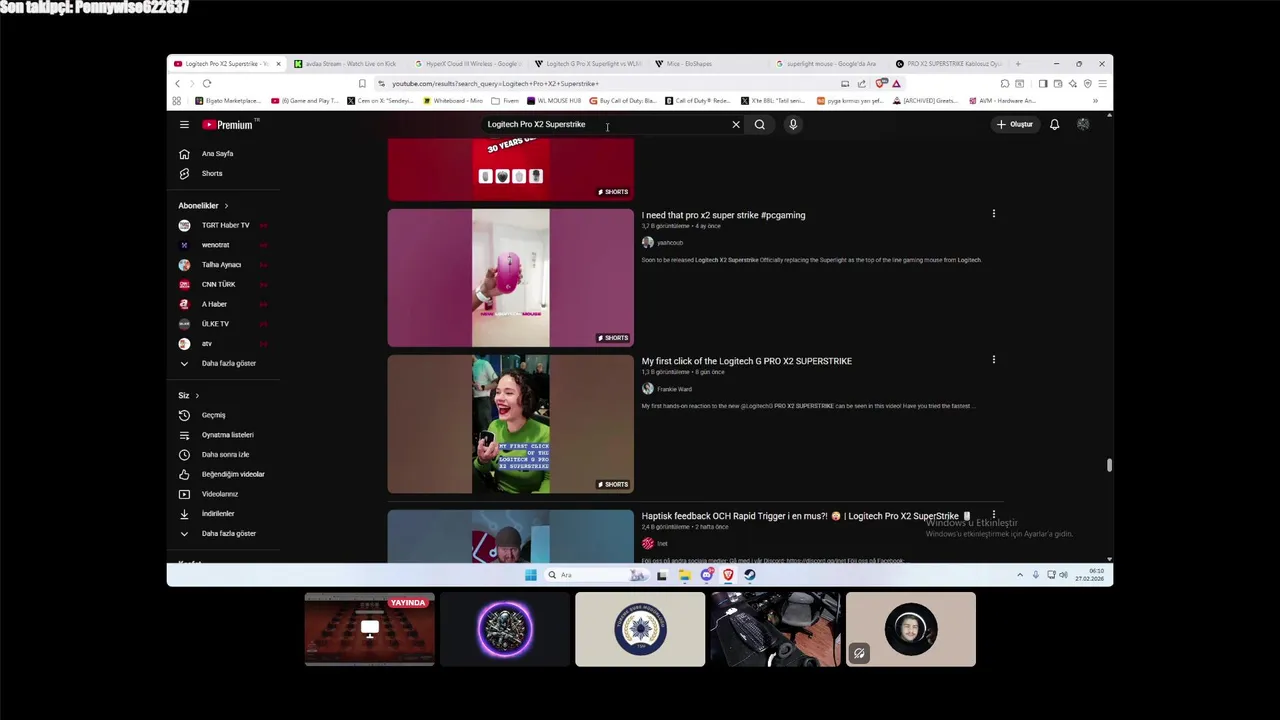Image resolution: width=1280 pixels, height=720 pixels.
Task: Open Beğendiğim videolar liked videos
Action: point(221,474)
